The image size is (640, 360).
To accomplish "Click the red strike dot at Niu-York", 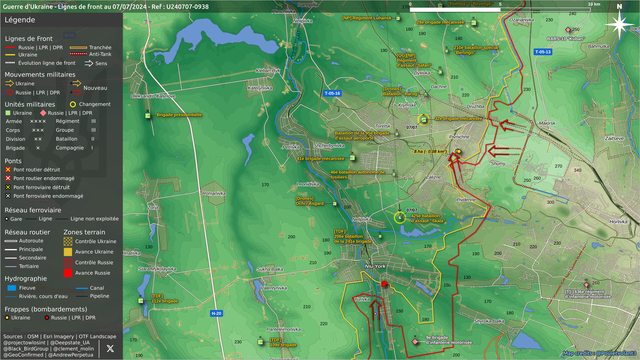I will pyautogui.click(x=384, y=284).
